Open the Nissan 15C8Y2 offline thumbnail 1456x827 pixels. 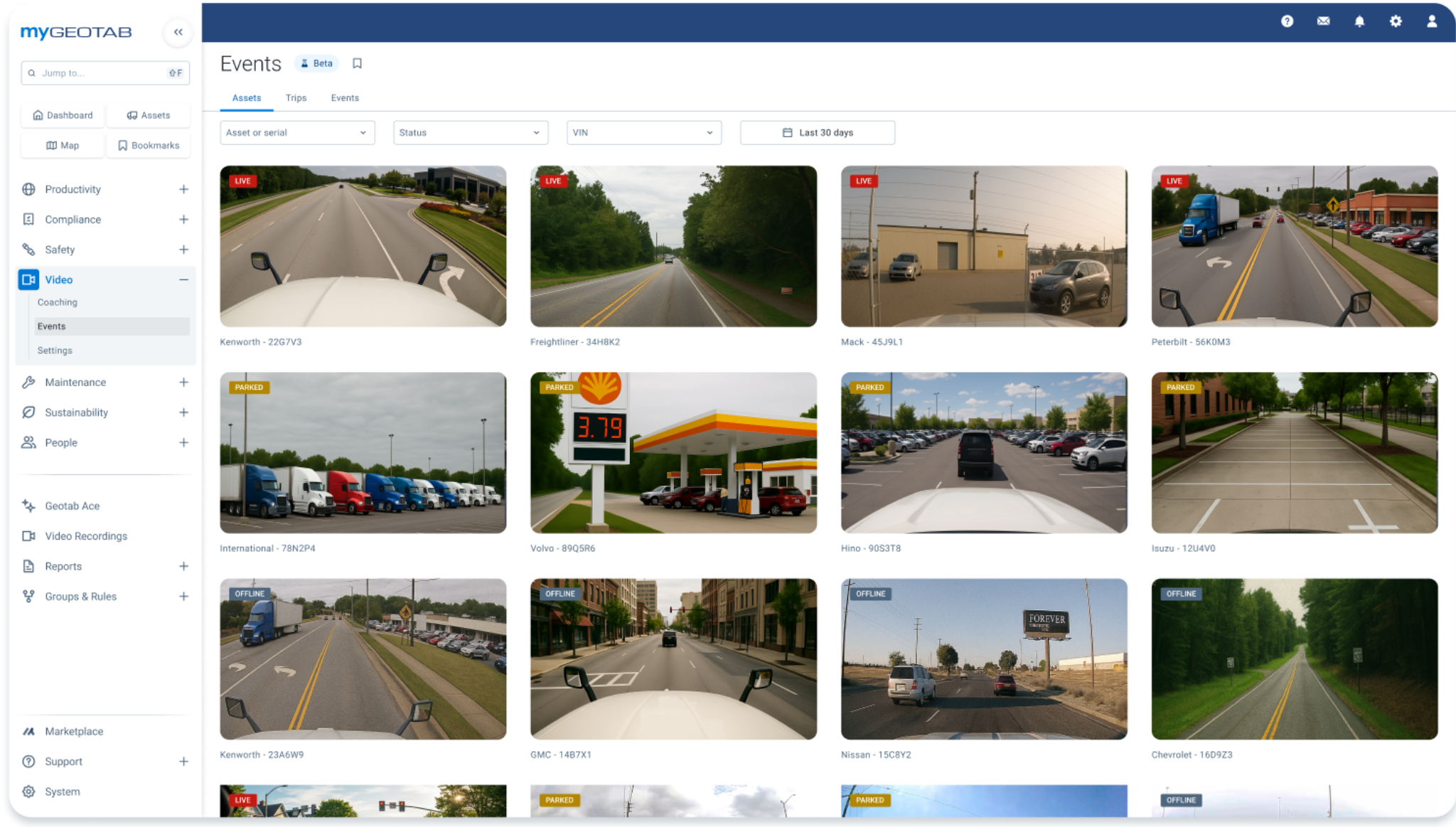(x=984, y=659)
